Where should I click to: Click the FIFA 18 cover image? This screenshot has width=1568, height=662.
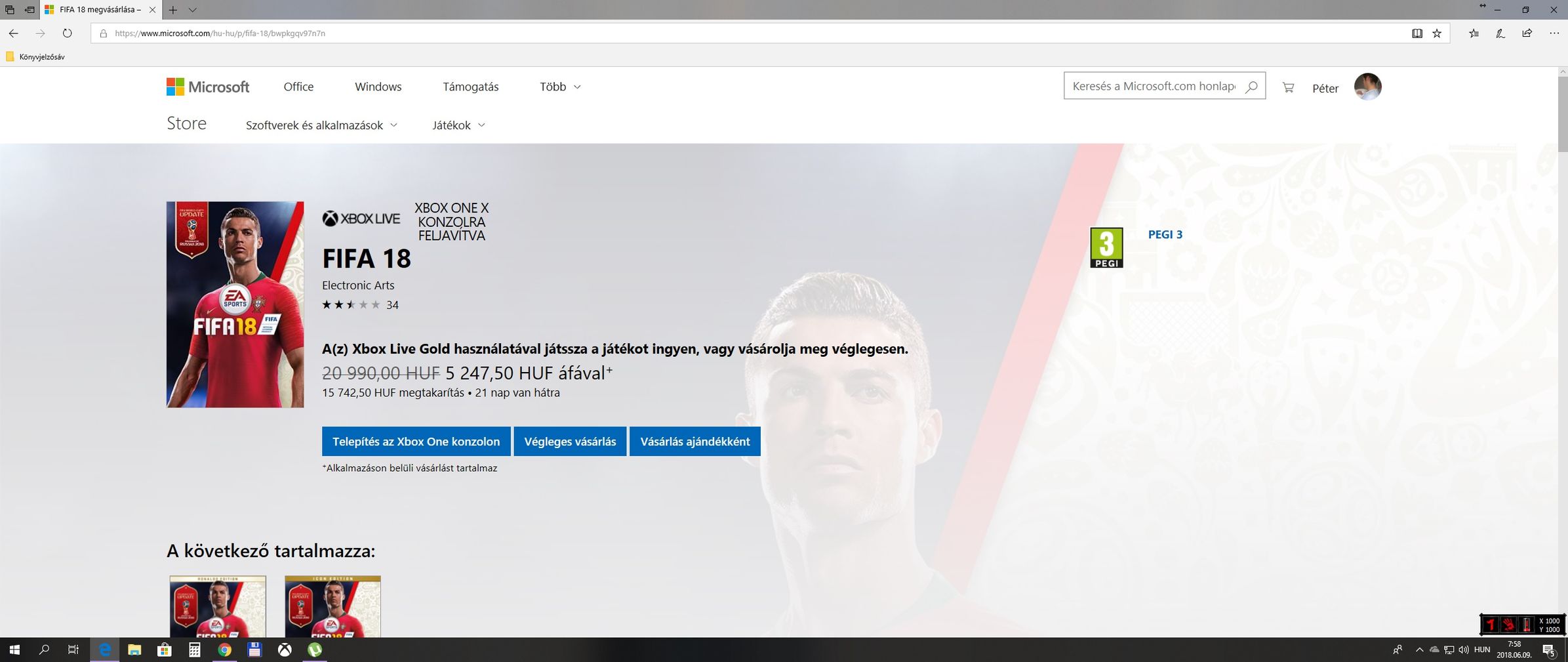(x=235, y=304)
